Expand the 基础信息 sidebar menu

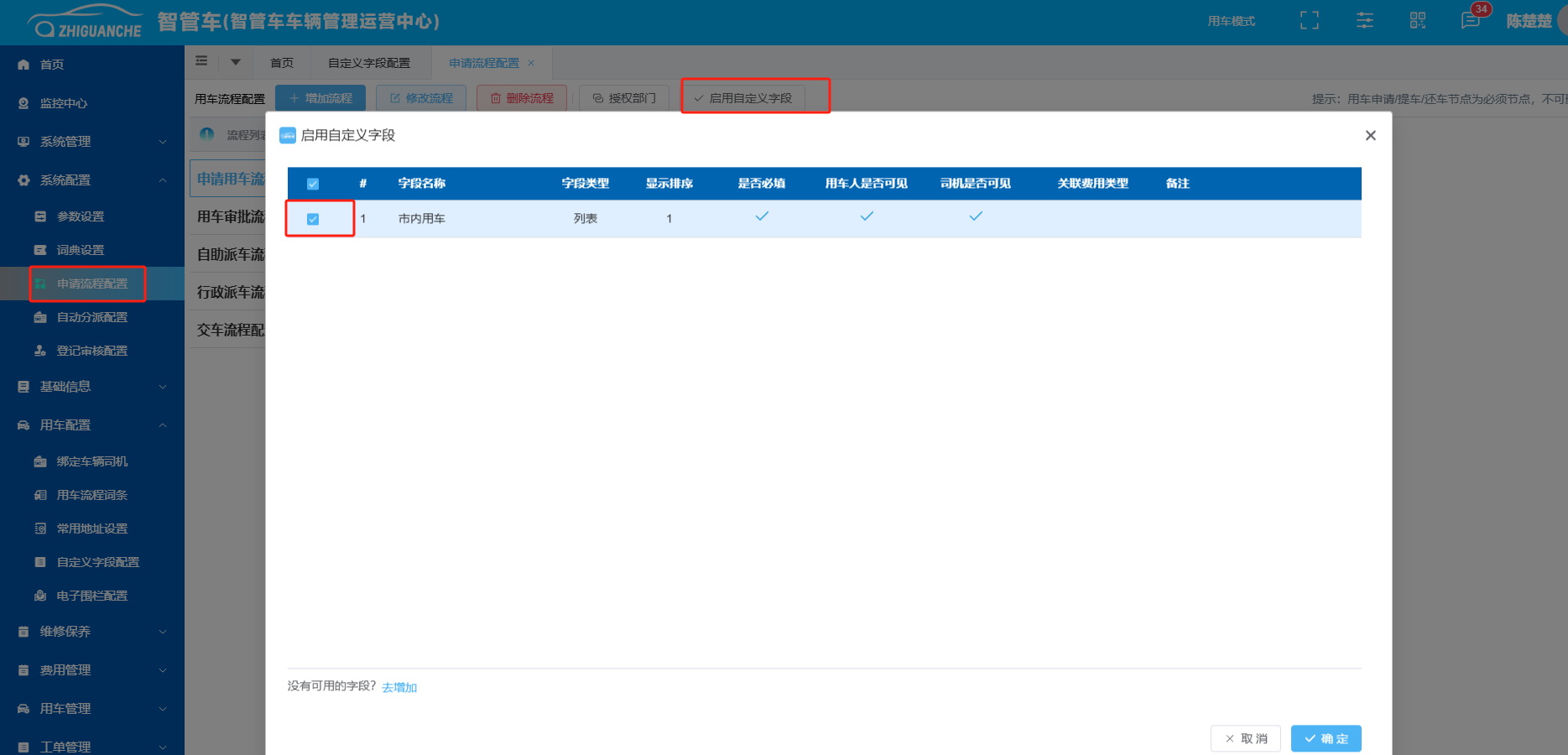click(x=92, y=387)
